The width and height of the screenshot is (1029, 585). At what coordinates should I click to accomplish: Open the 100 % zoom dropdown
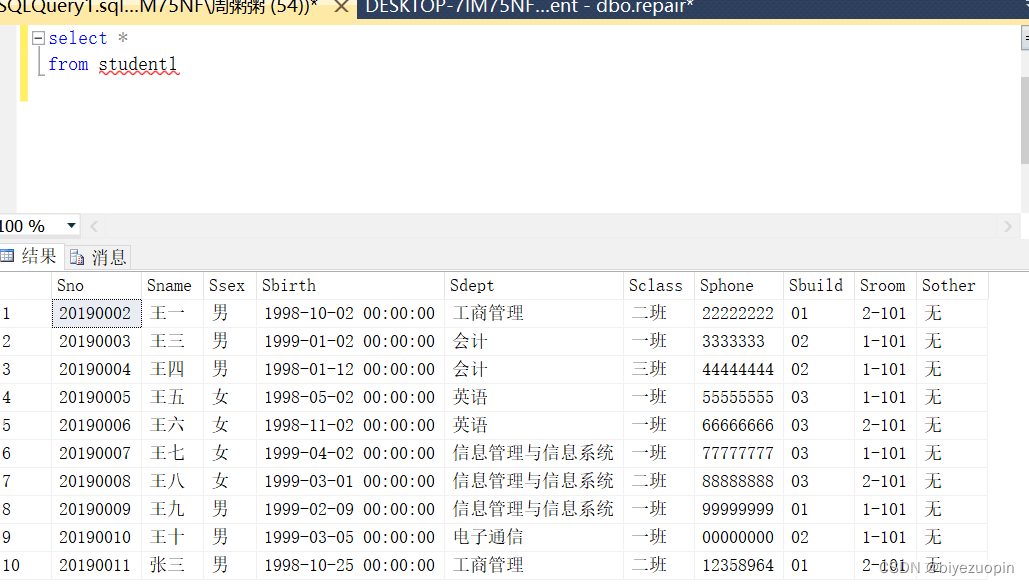pyautogui.click(x=71, y=226)
